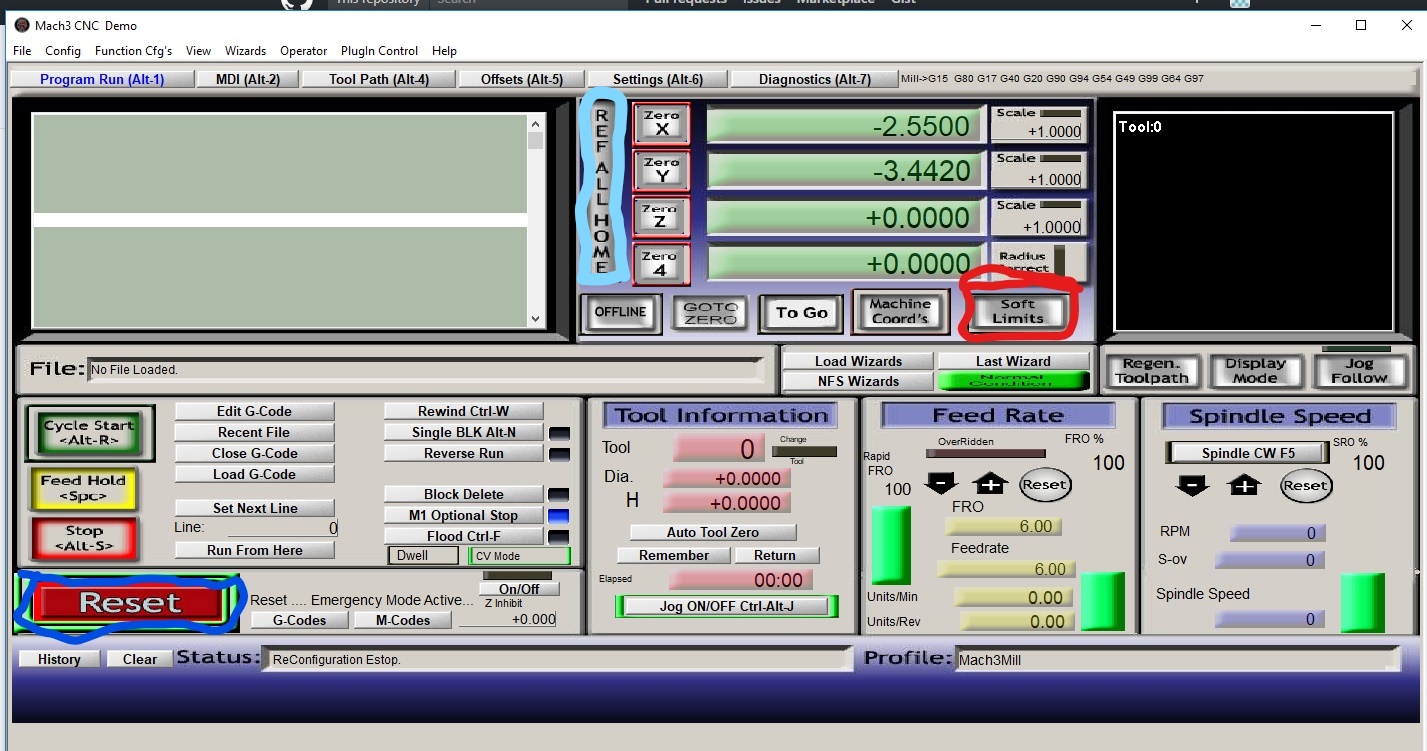Click the X axis DRO value field

coord(844,125)
